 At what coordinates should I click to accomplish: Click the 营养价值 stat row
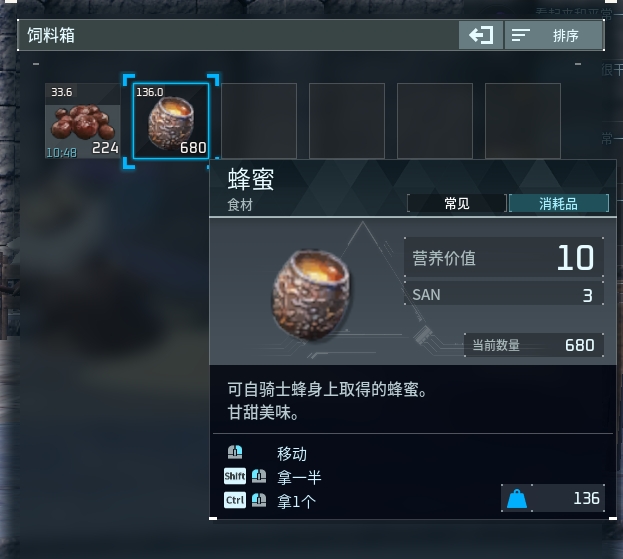pos(504,257)
